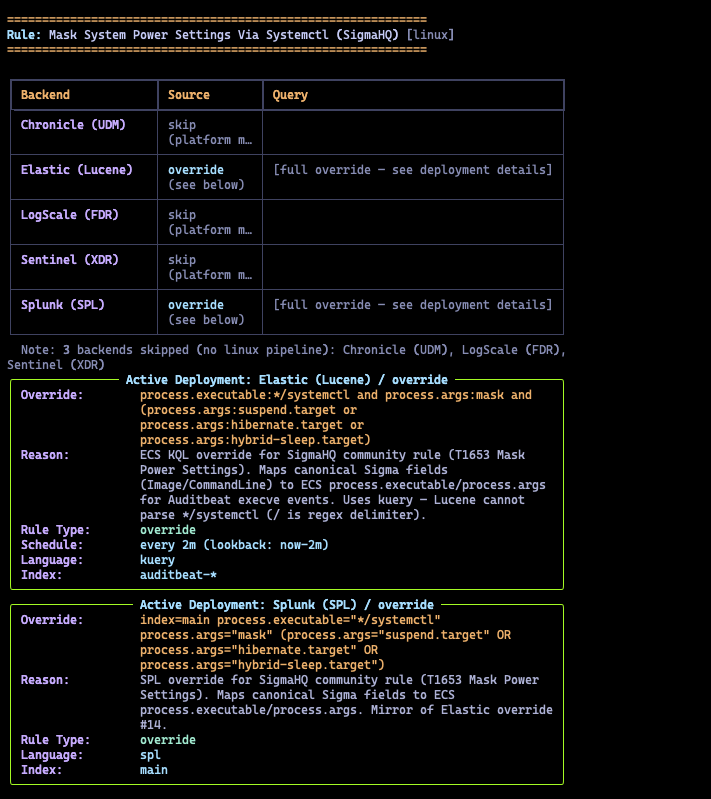Click the Splunk panel 'Rule Type:' override value
Screen dimensions: 711x799
[168, 740]
